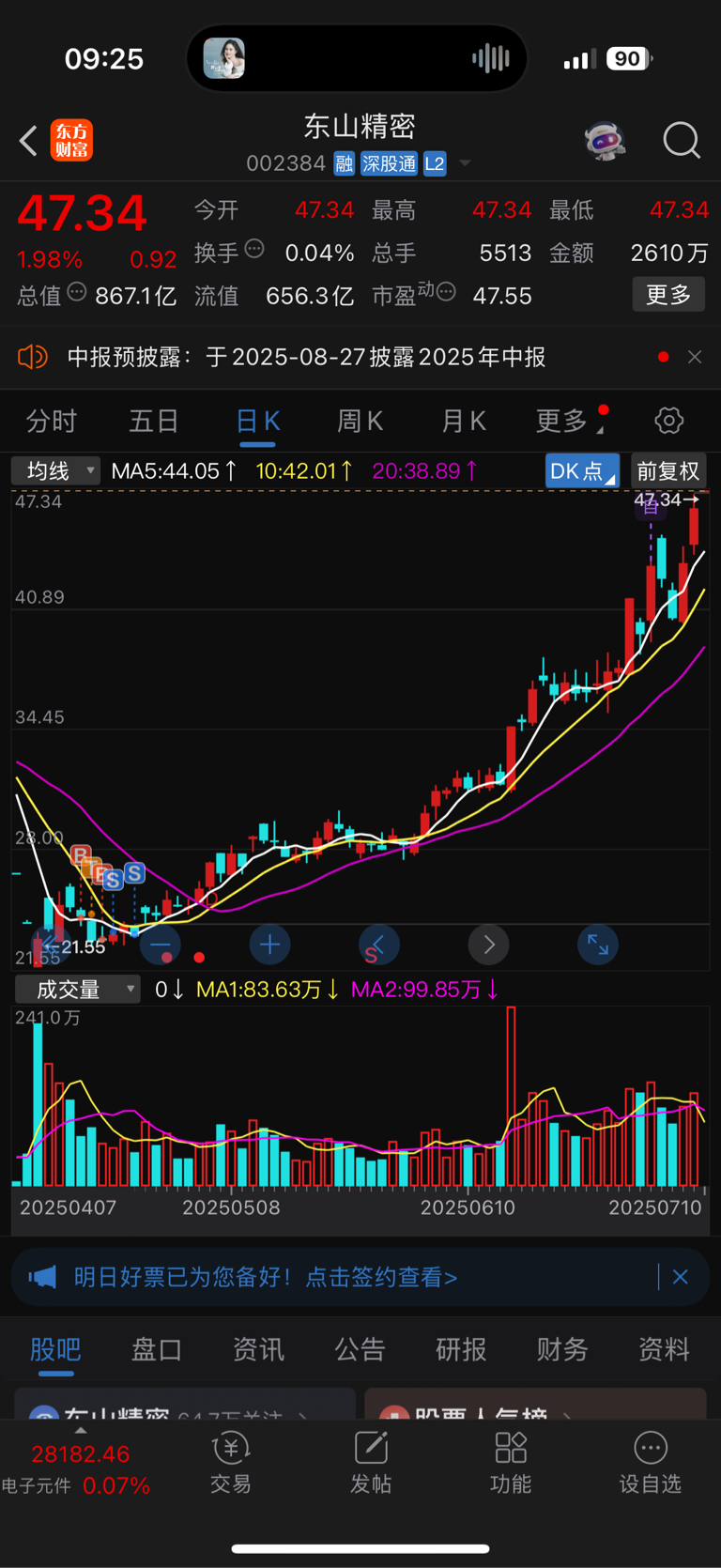Tap the 47.34 latest price label on chart

(x=666, y=500)
